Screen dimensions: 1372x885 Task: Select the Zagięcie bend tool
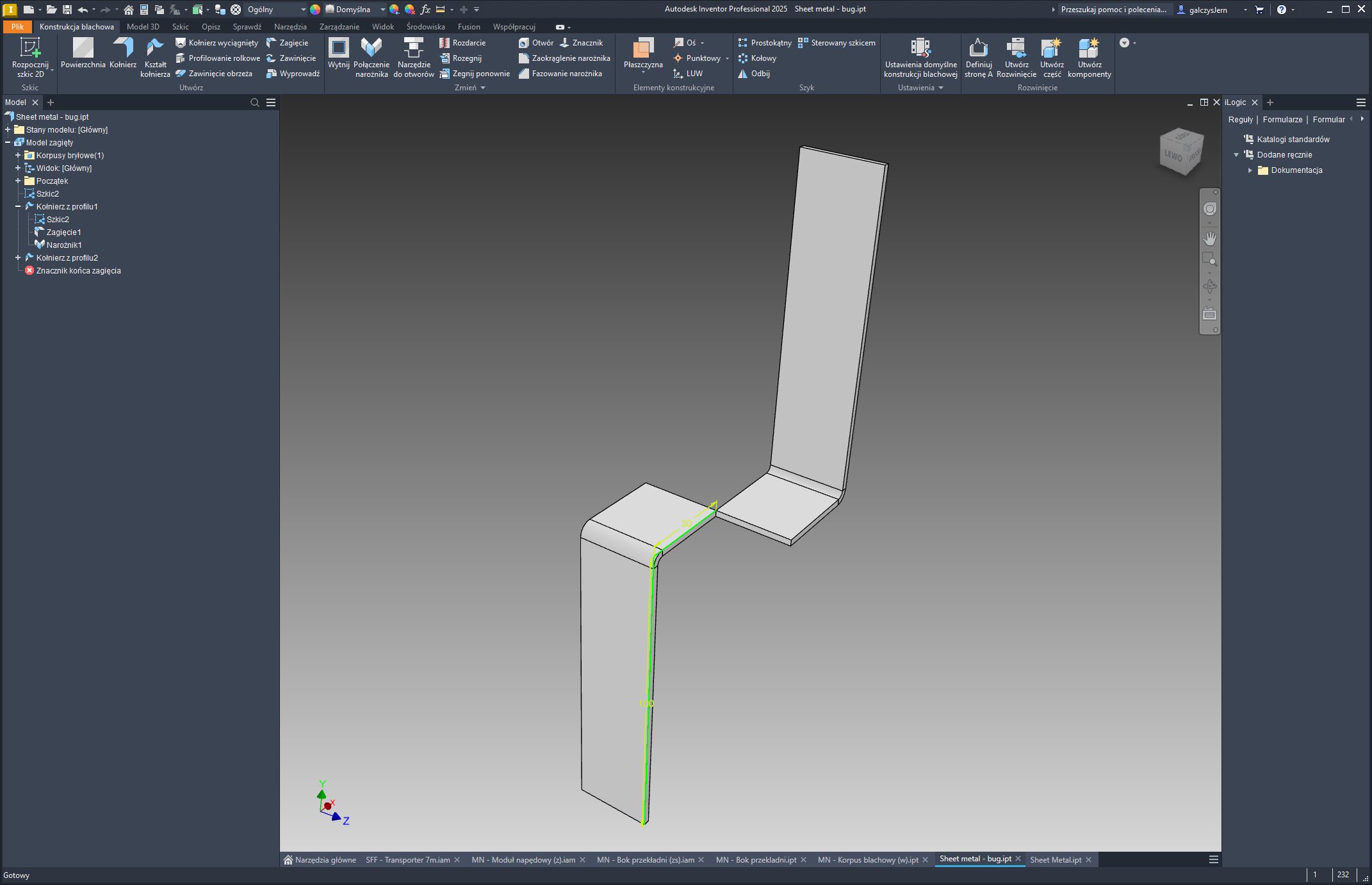coord(288,43)
